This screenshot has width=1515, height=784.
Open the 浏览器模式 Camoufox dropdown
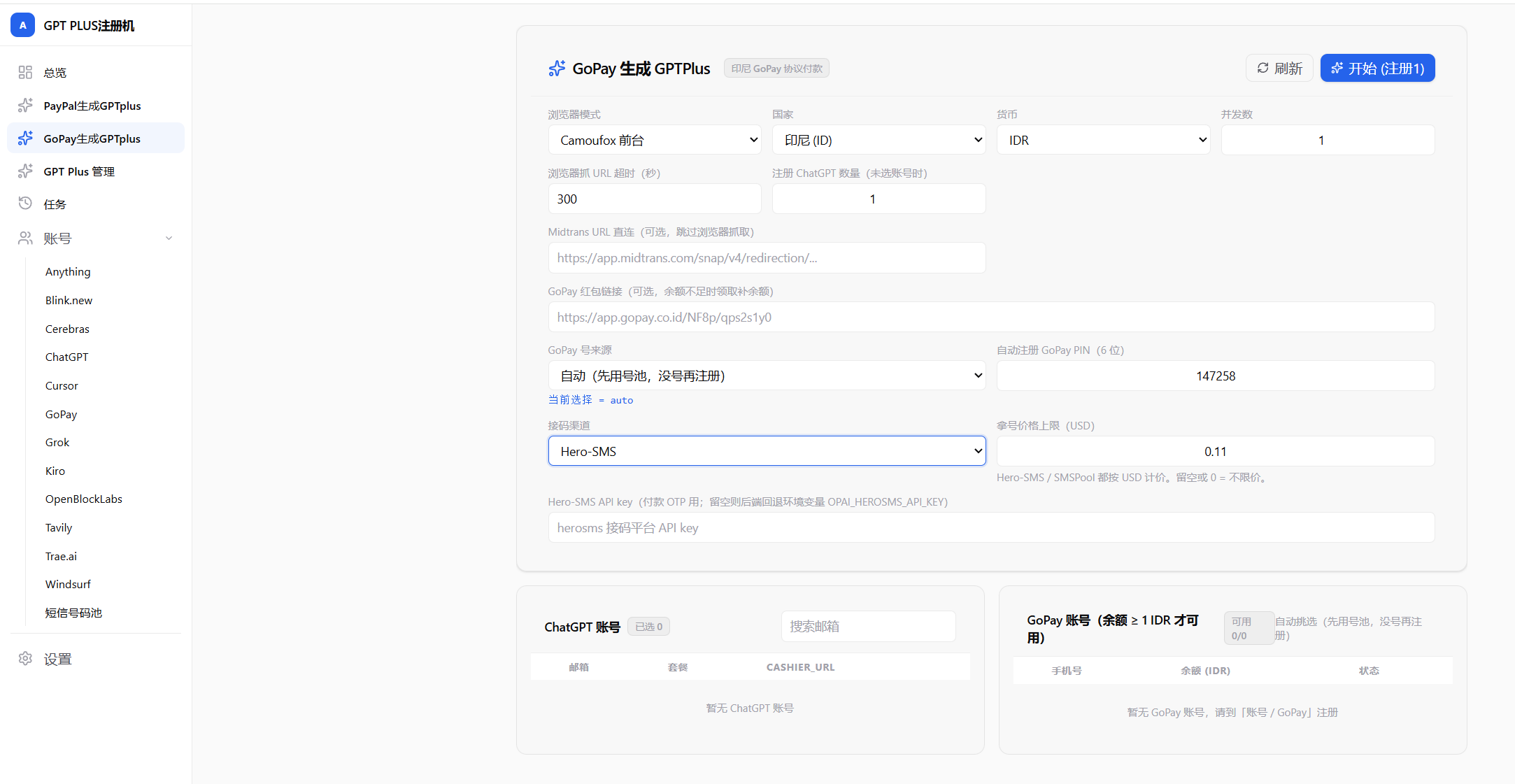point(655,140)
